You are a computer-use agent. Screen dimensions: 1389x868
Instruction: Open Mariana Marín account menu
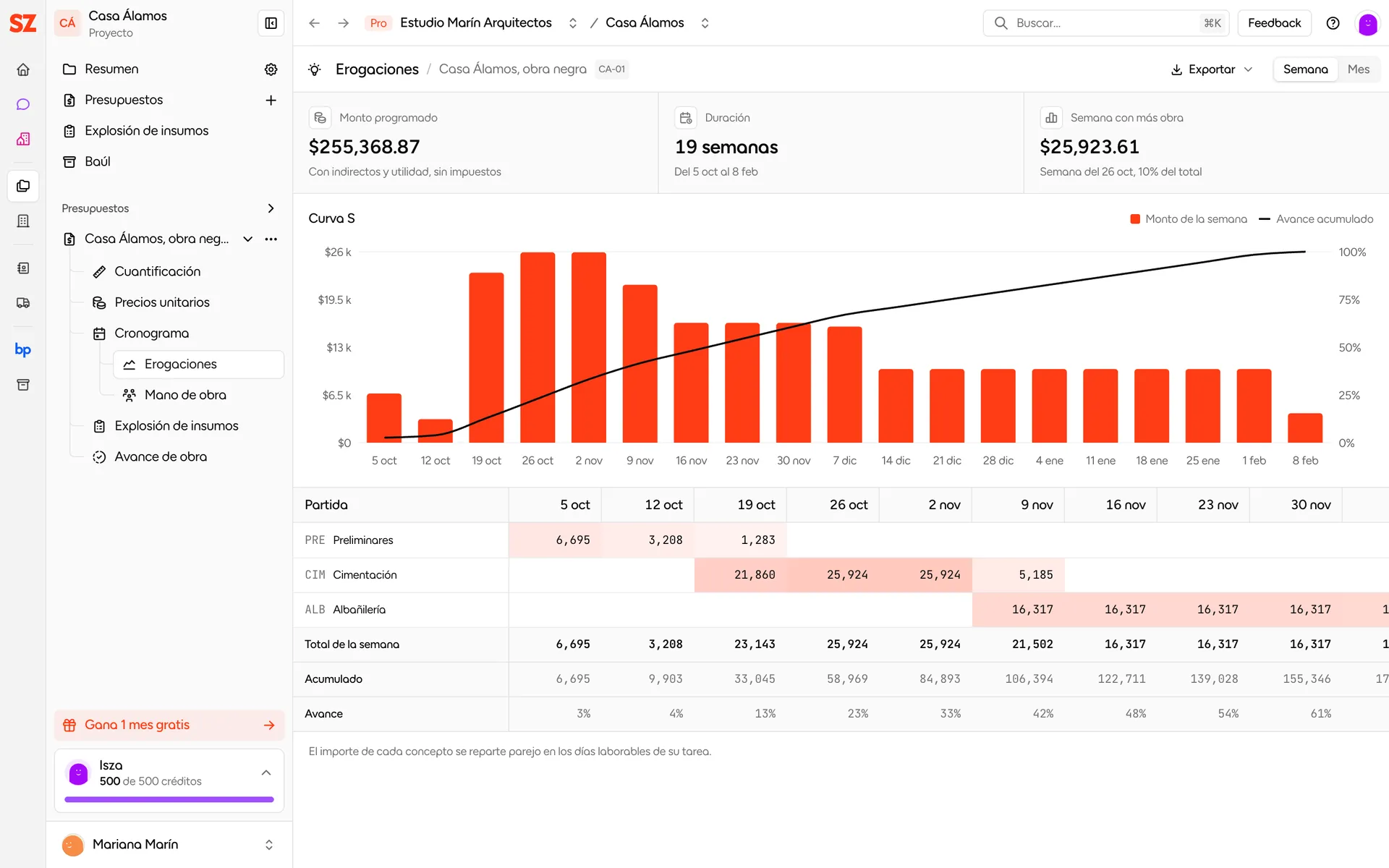click(169, 844)
